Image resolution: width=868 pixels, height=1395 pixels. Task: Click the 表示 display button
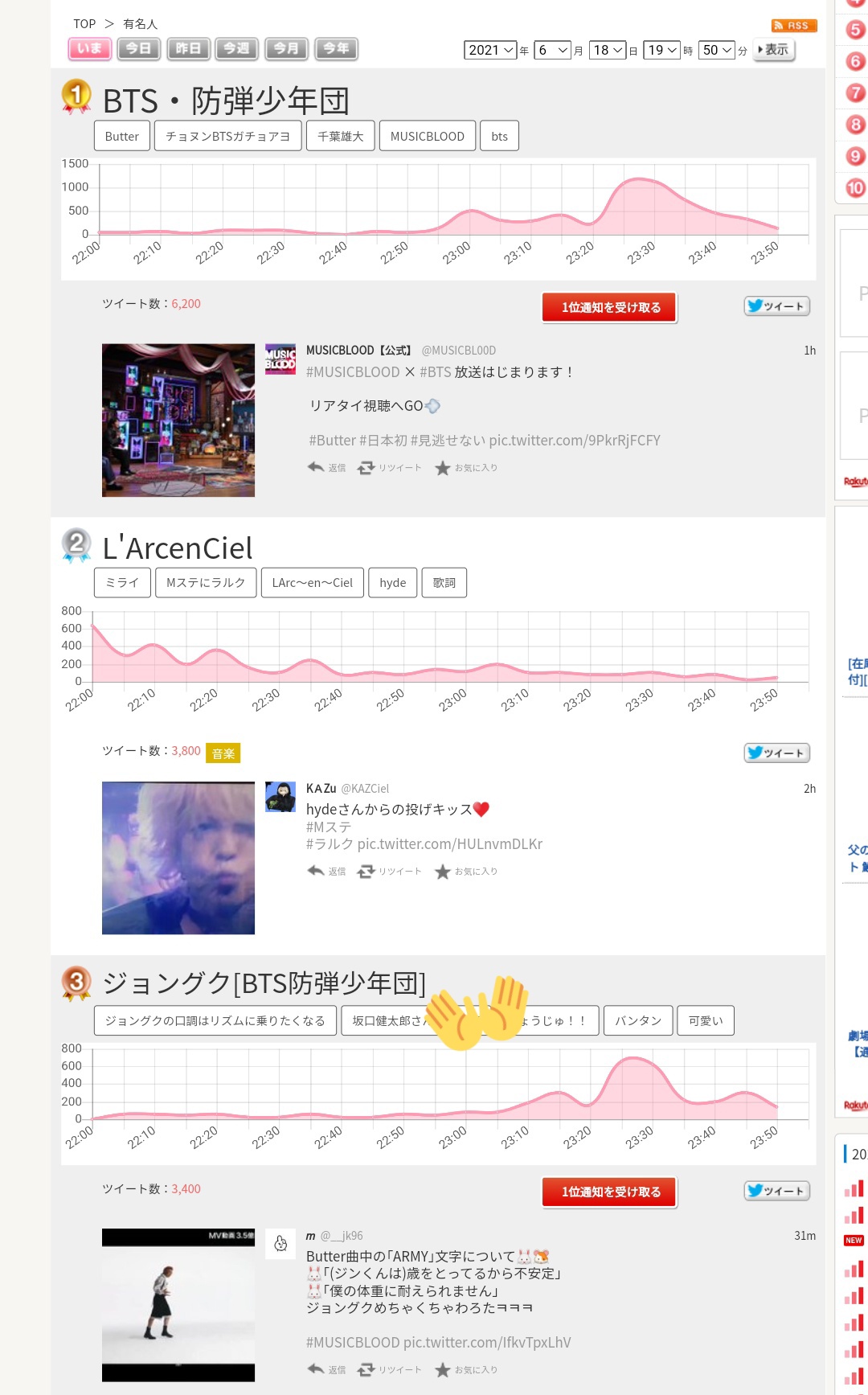coord(774,50)
